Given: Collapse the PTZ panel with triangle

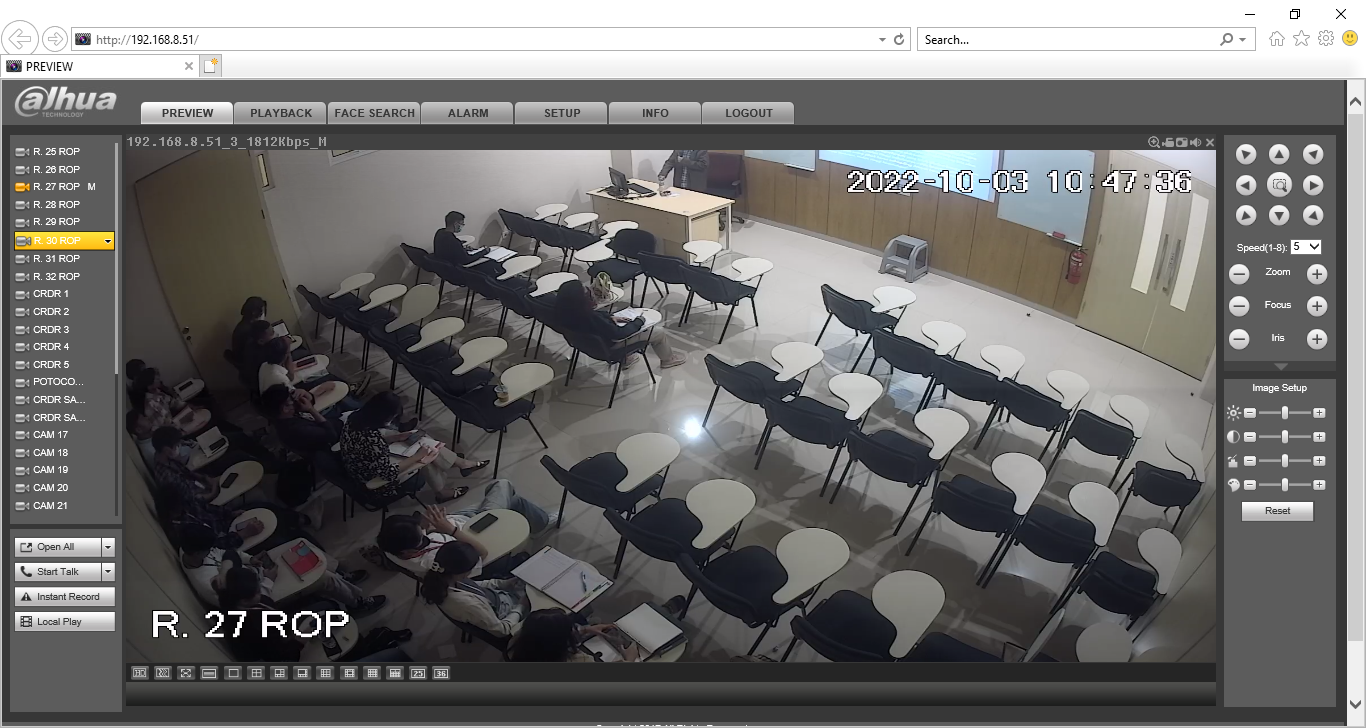Looking at the screenshot, I should pyautogui.click(x=1280, y=368).
